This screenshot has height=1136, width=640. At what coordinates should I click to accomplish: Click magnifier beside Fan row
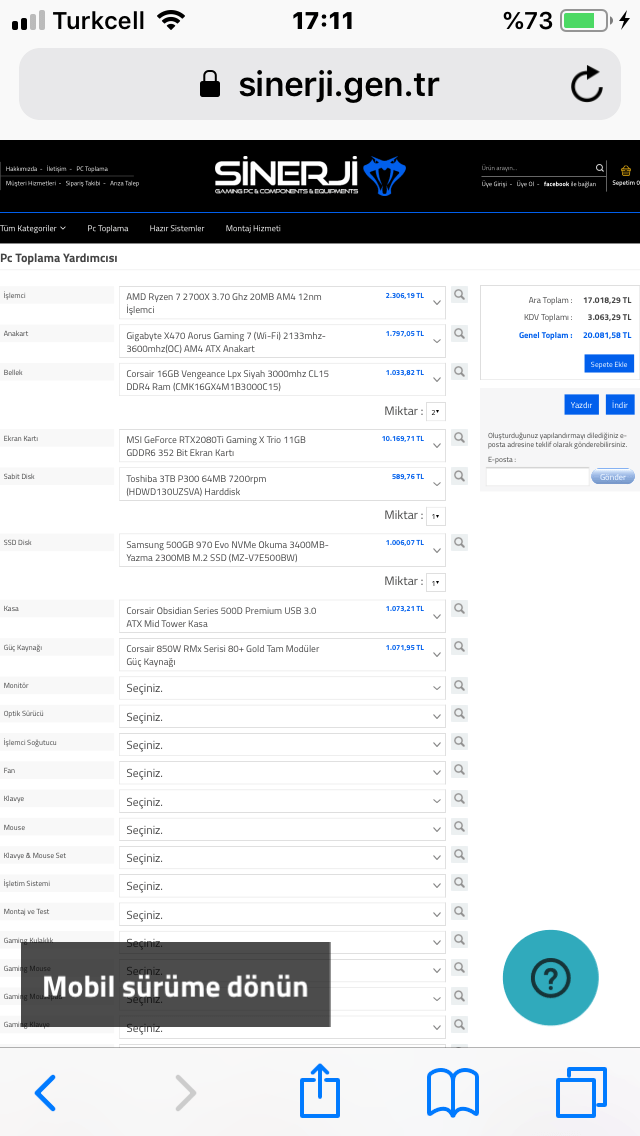[459, 770]
